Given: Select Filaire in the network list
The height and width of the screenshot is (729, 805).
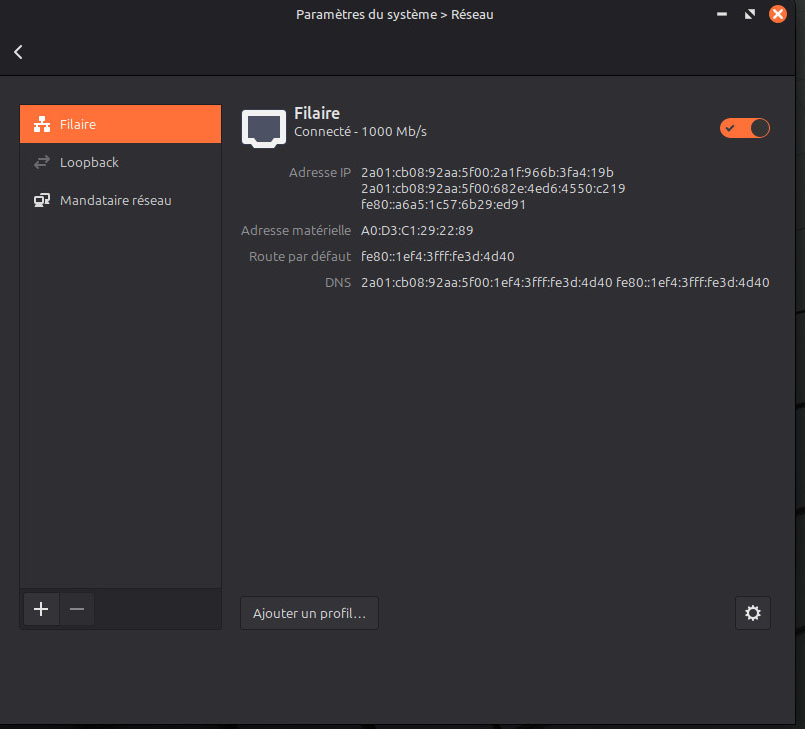Looking at the screenshot, I should [x=120, y=125].
